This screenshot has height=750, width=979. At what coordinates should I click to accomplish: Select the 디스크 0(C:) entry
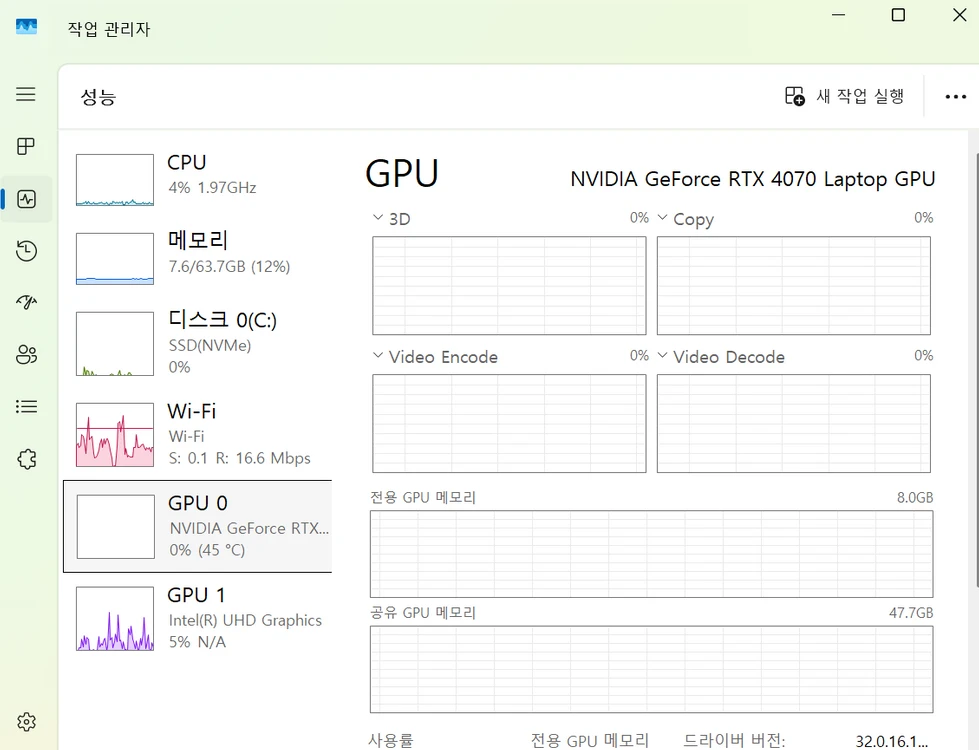pyautogui.click(x=198, y=343)
